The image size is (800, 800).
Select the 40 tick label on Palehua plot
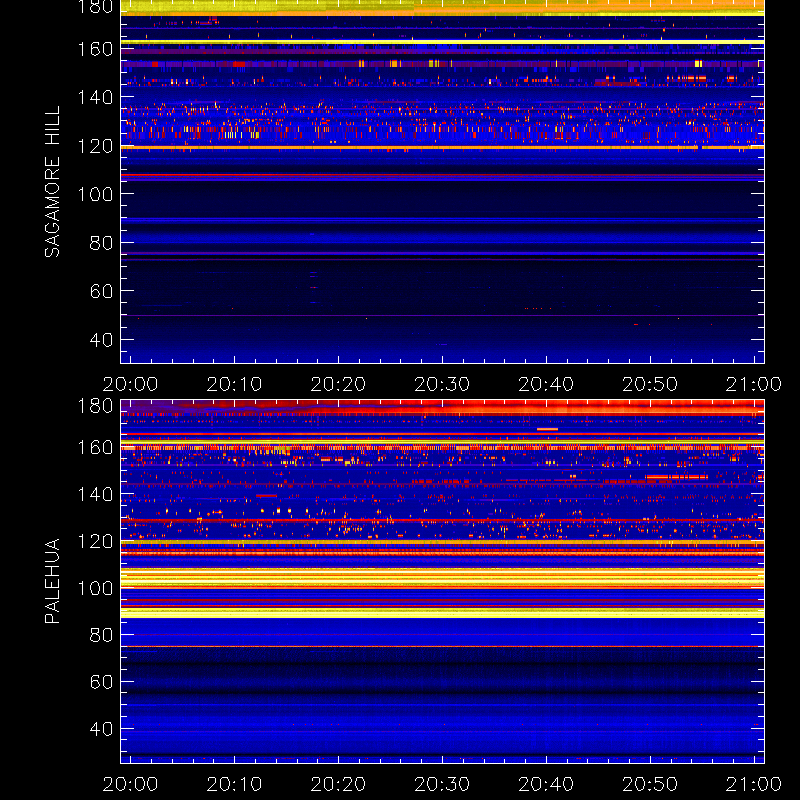point(101,729)
